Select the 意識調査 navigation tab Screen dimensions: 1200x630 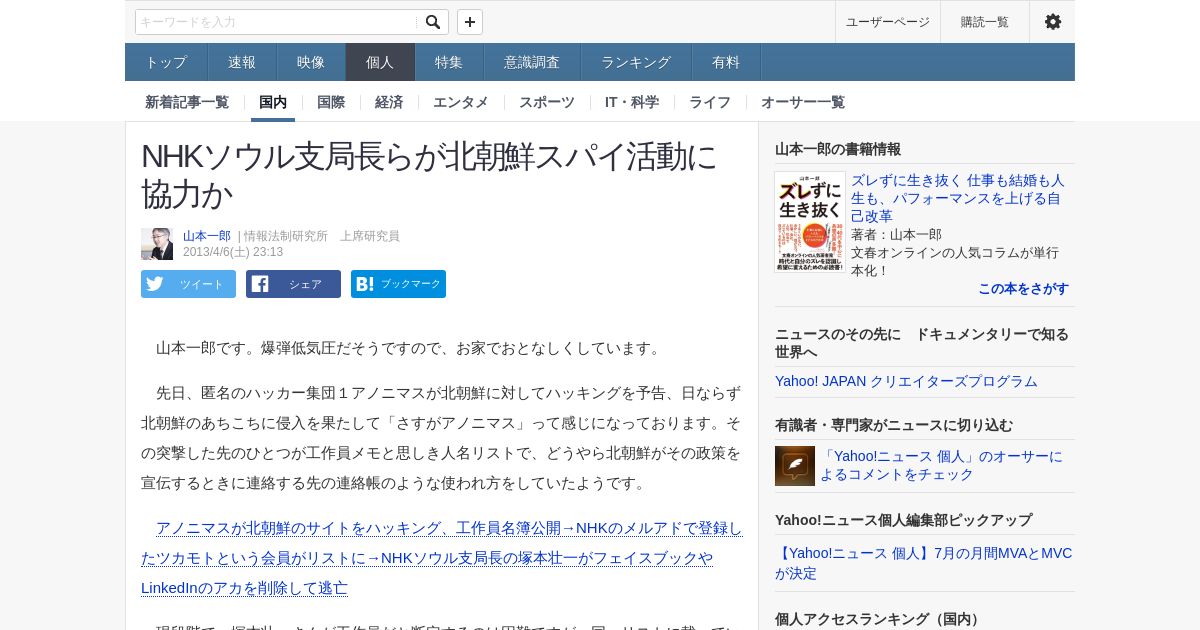tap(532, 62)
